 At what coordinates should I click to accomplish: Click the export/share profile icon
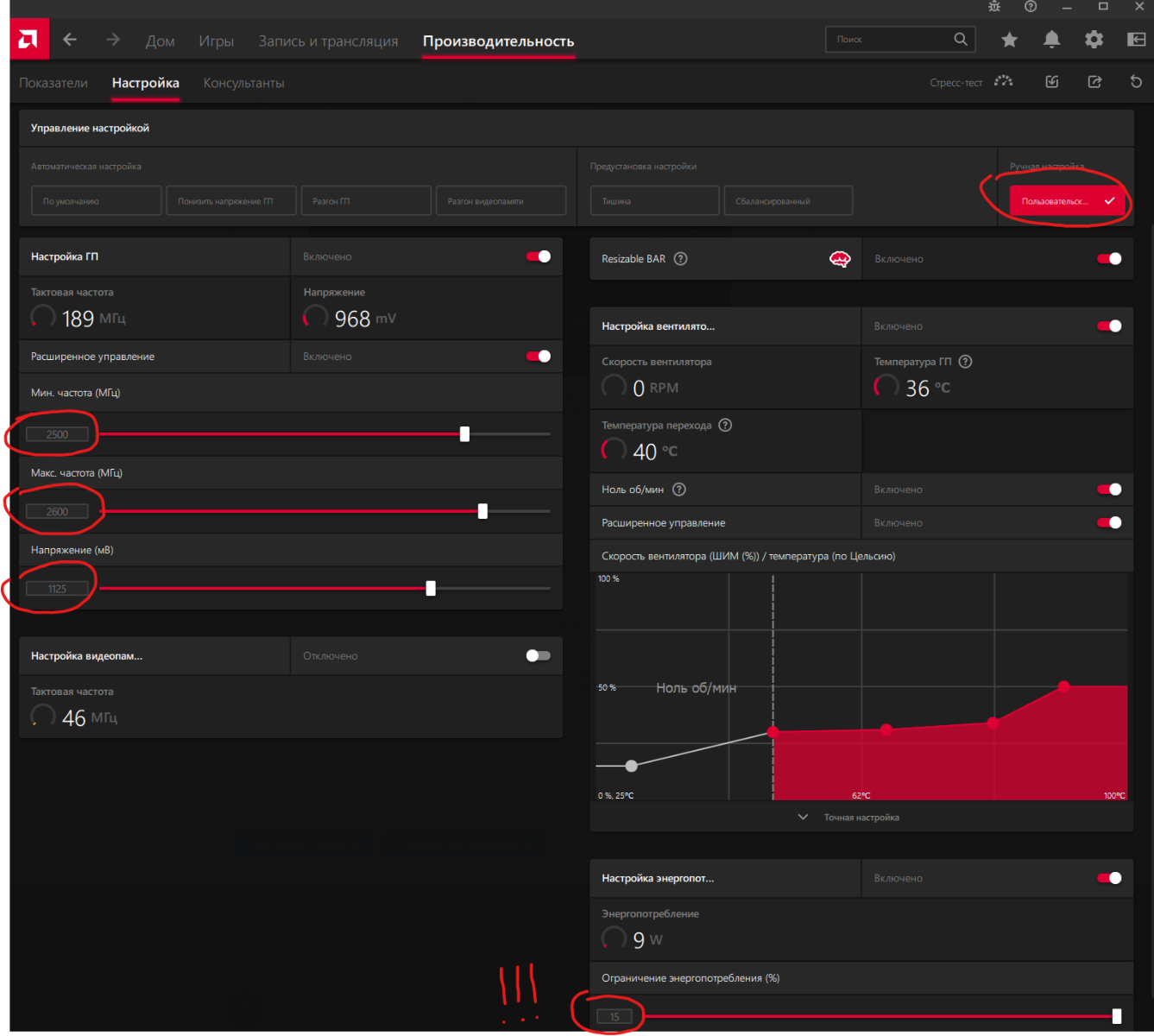(1094, 82)
